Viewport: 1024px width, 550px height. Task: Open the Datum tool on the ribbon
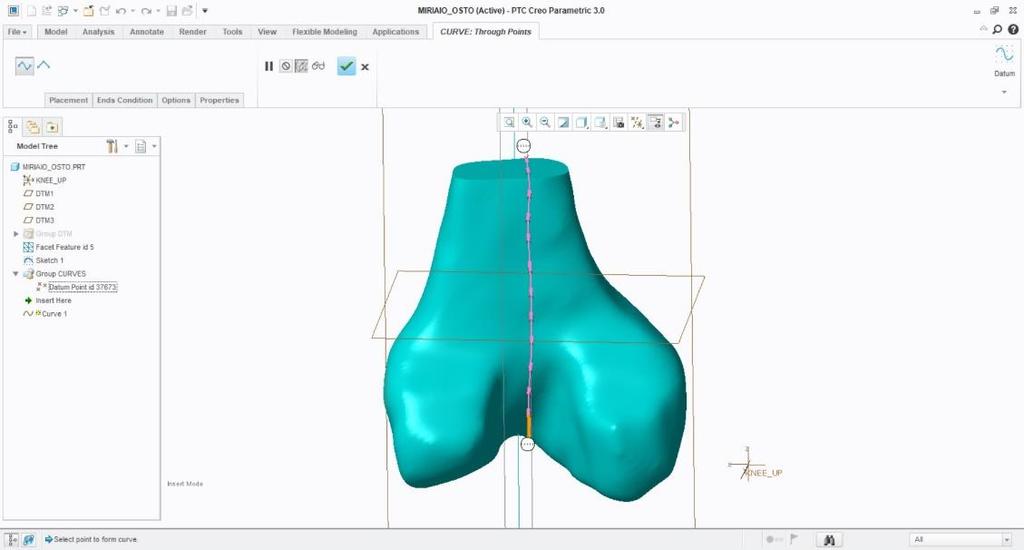pyautogui.click(x=1004, y=60)
